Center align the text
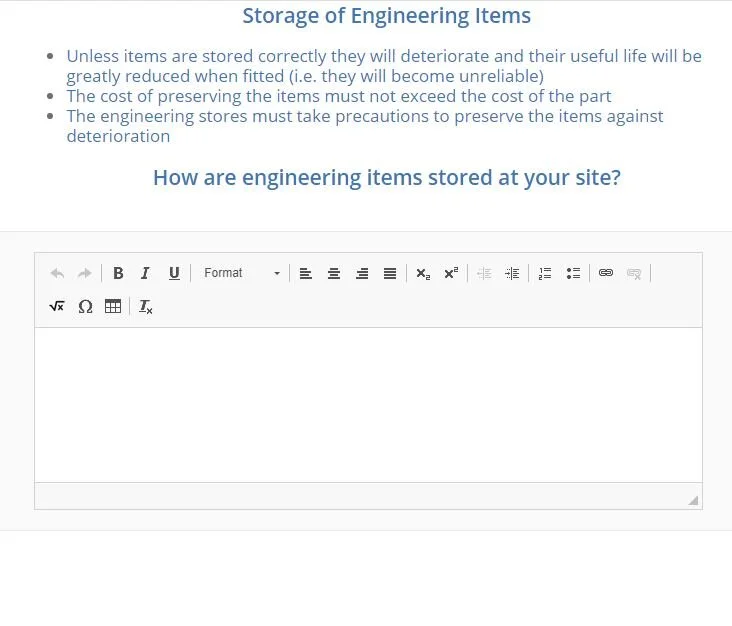The height and width of the screenshot is (626, 732). tap(334, 273)
